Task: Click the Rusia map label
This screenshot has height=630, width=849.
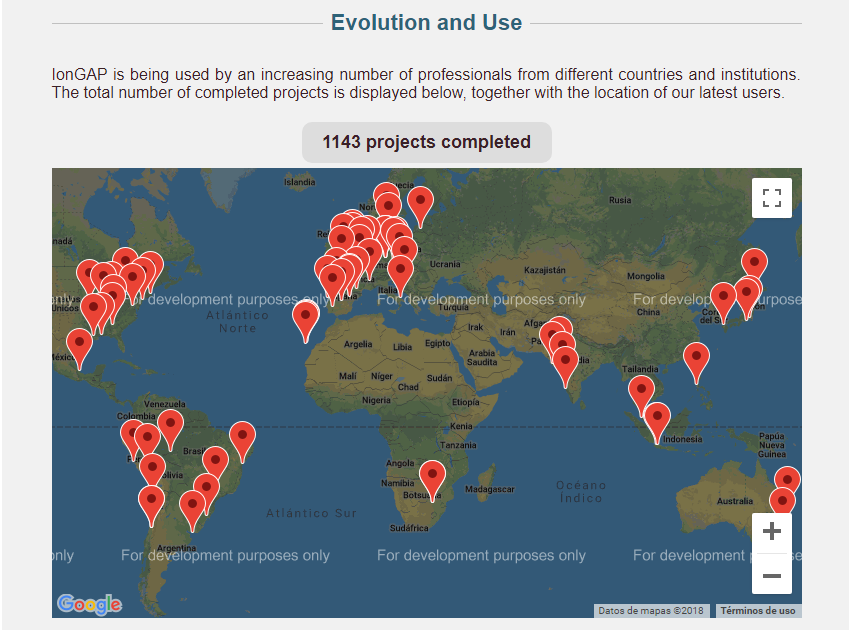Action: pyautogui.click(x=620, y=200)
